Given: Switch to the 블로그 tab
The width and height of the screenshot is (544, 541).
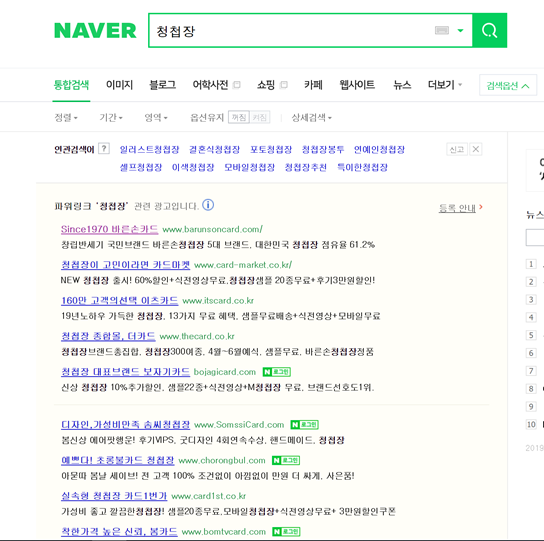Looking at the screenshot, I should tap(162, 85).
